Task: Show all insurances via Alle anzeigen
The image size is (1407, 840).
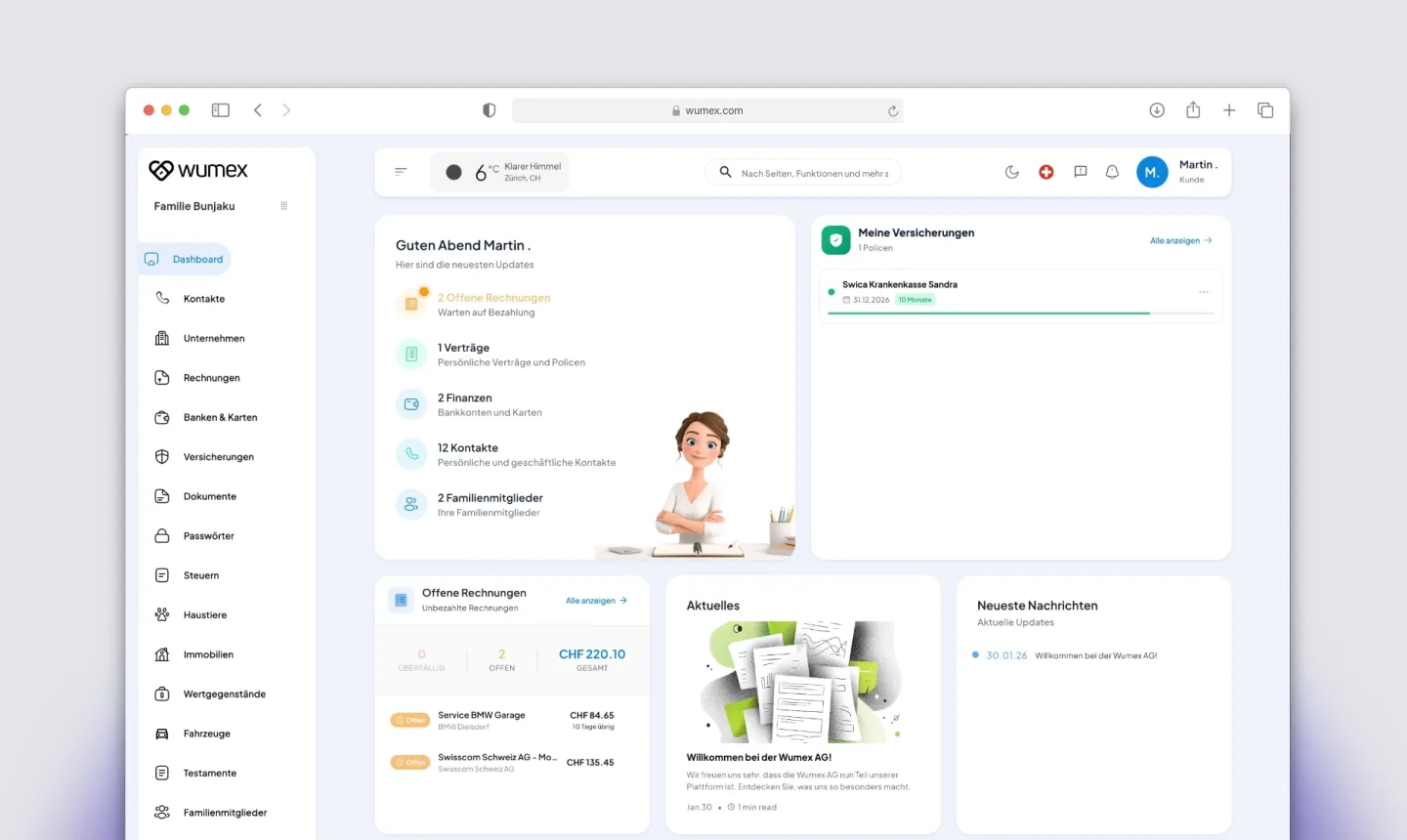Action: click(x=1180, y=240)
